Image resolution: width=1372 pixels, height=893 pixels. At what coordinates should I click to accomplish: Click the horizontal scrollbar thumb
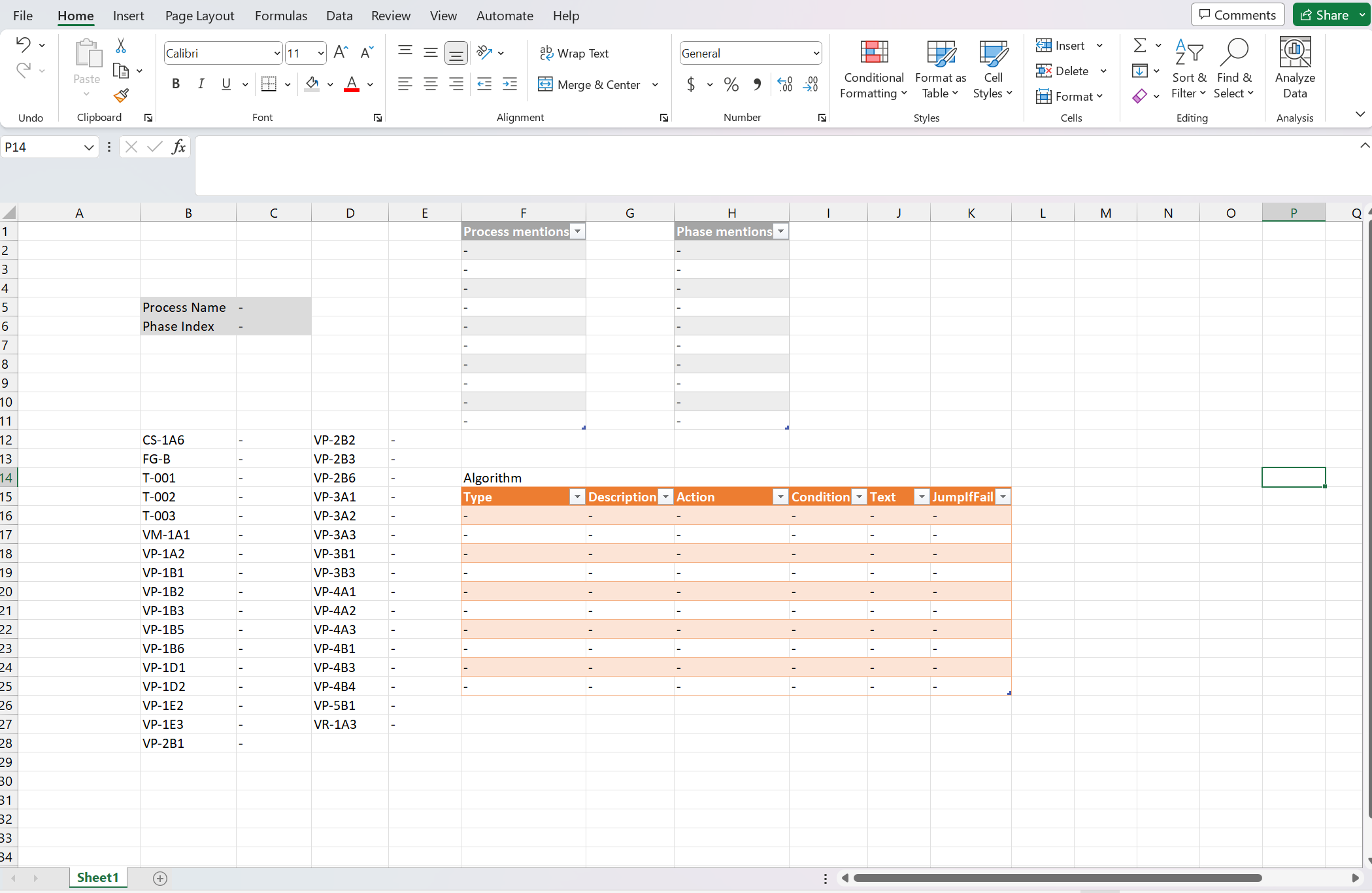tap(1058, 878)
